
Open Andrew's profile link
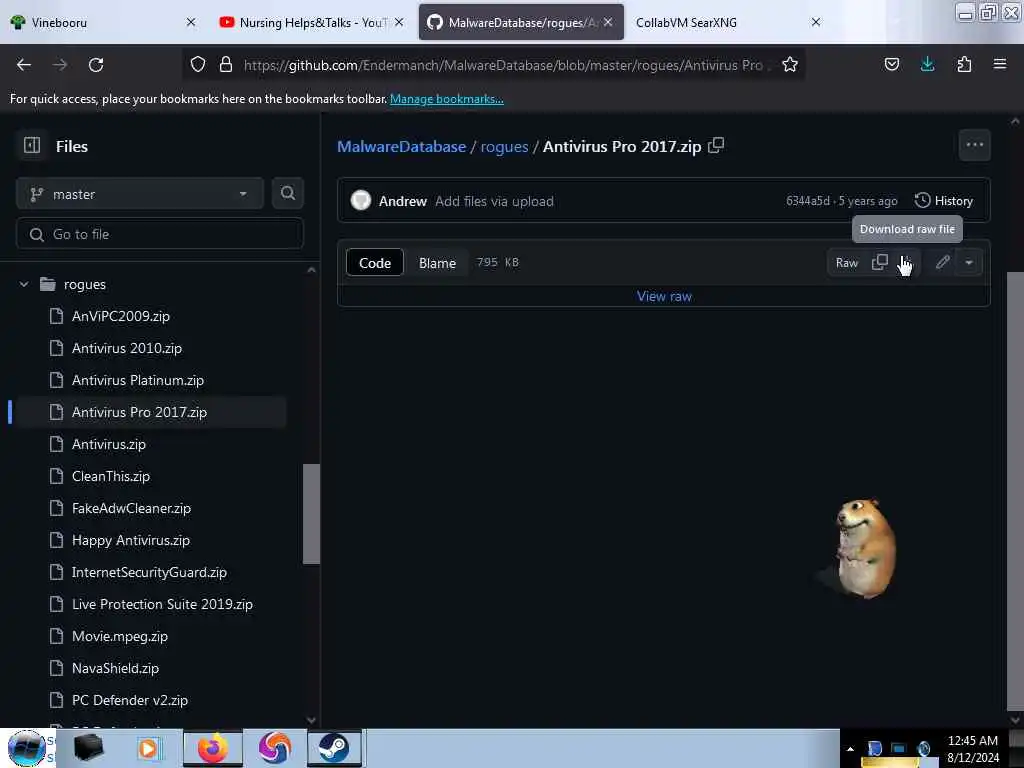pos(403,201)
